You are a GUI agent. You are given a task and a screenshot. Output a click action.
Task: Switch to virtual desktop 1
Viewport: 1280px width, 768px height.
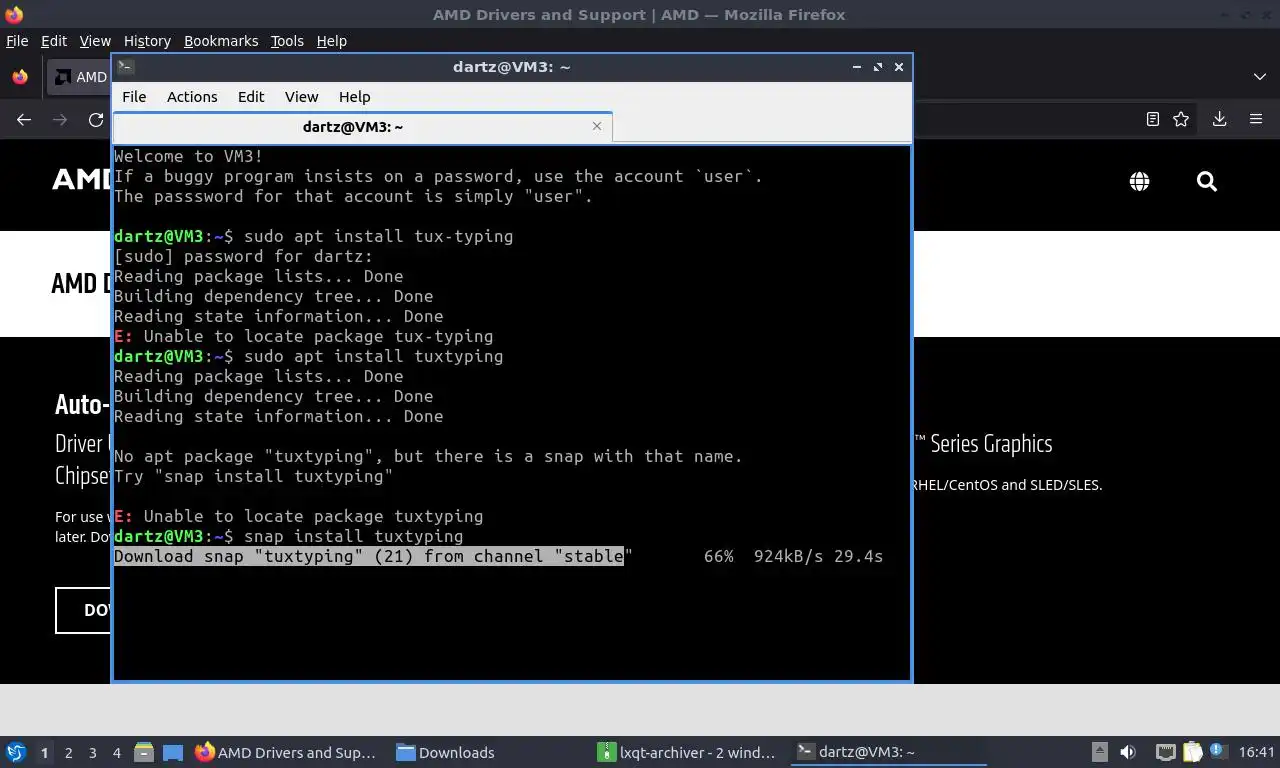tap(44, 753)
